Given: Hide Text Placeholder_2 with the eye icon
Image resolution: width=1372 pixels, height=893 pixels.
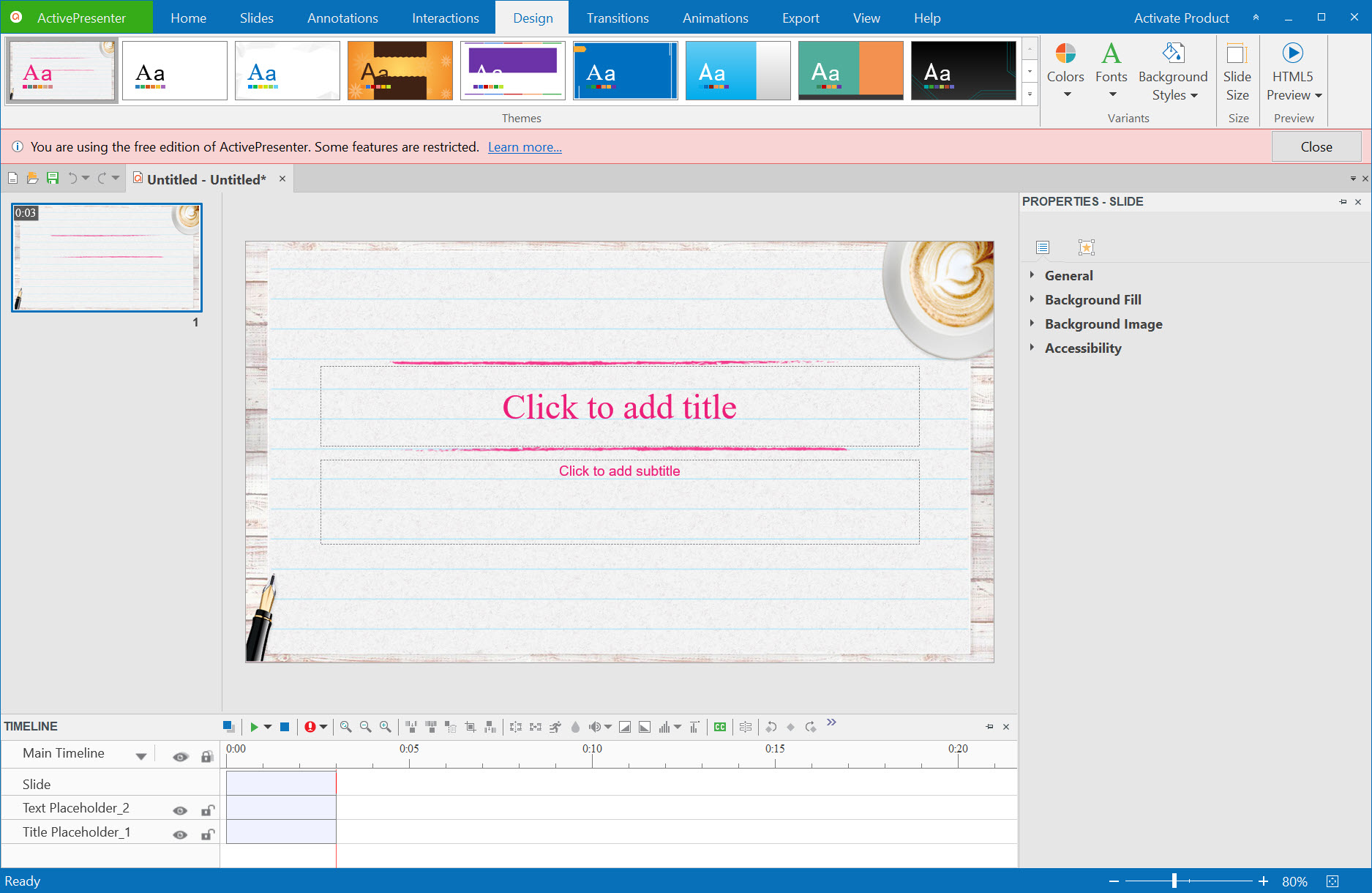Looking at the screenshot, I should click(180, 810).
